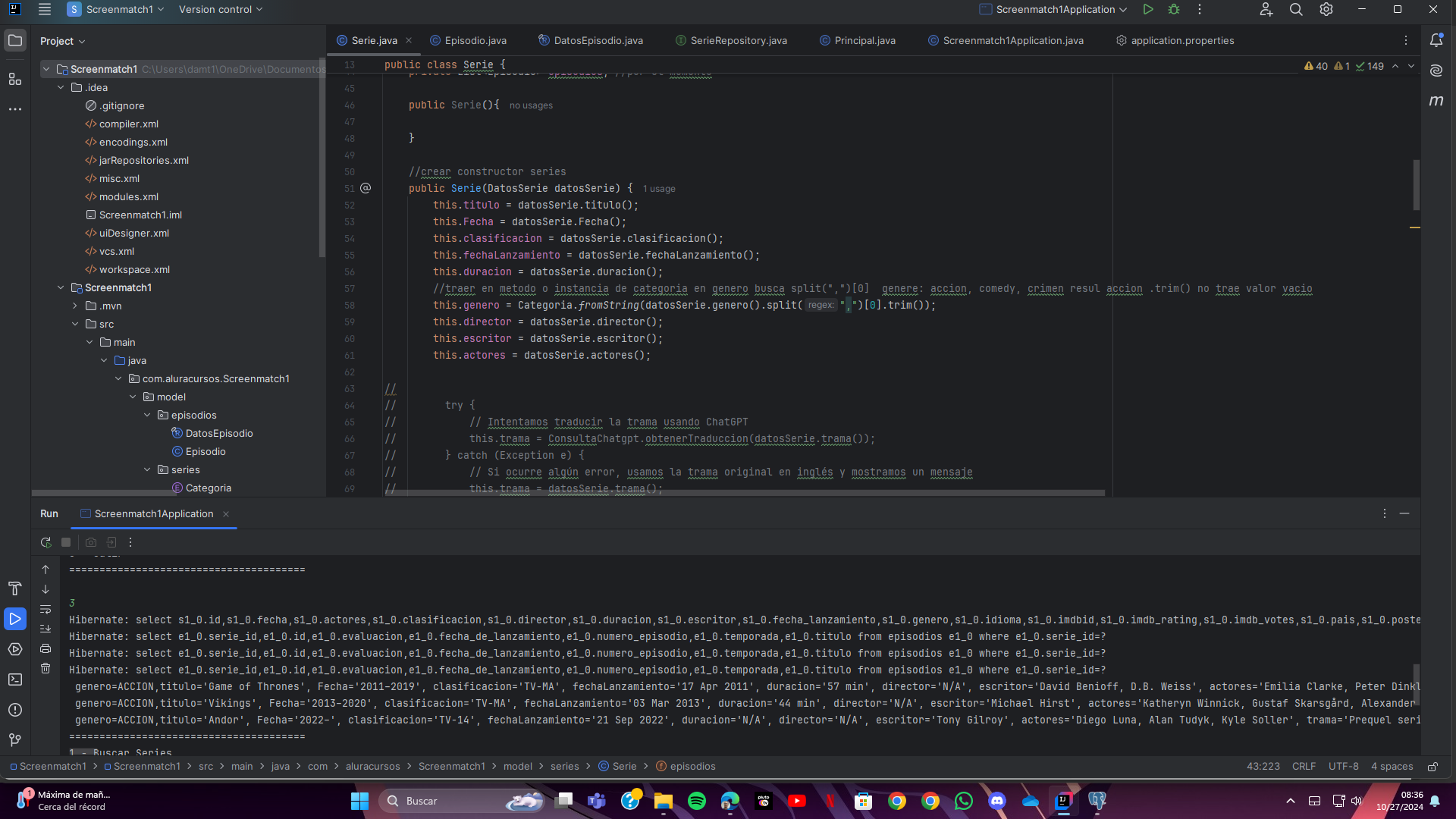1456x819 pixels.
Task: Click Serie in the breadcrumb bar
Action: pos(618,767)
